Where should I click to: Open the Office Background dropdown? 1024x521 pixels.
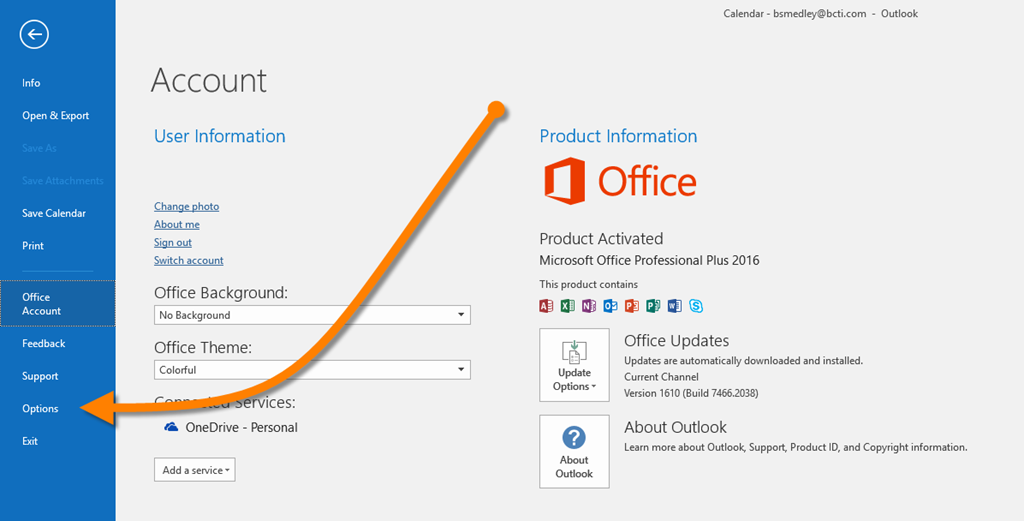(x=312, y=315)
